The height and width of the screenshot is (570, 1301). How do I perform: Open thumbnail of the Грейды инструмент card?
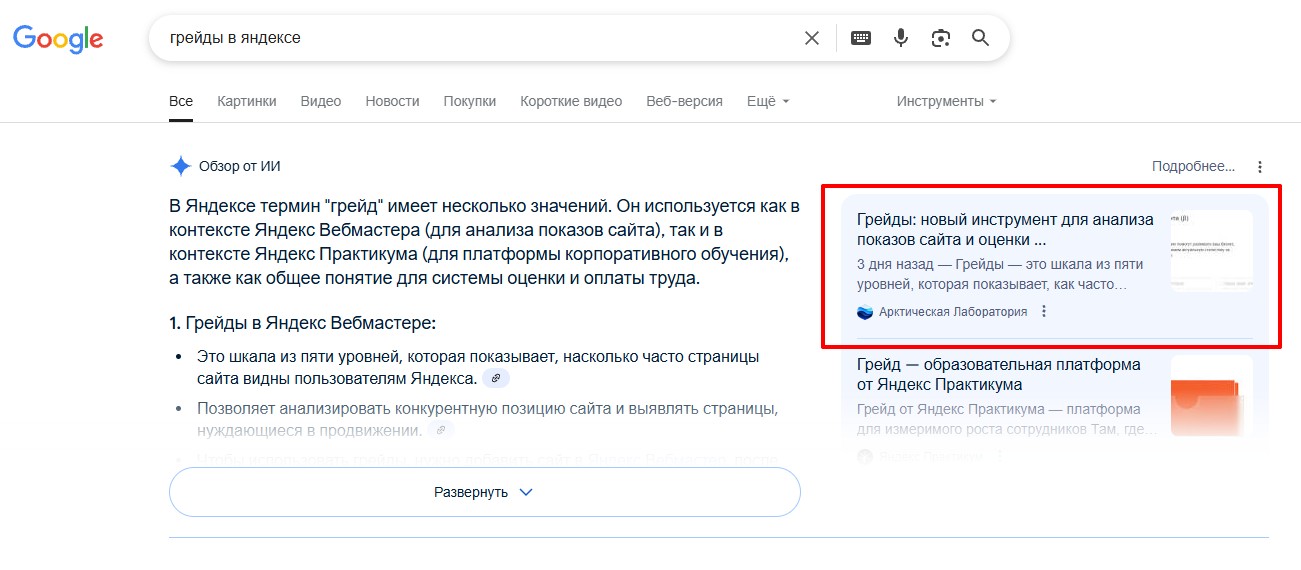point(1211,250)
